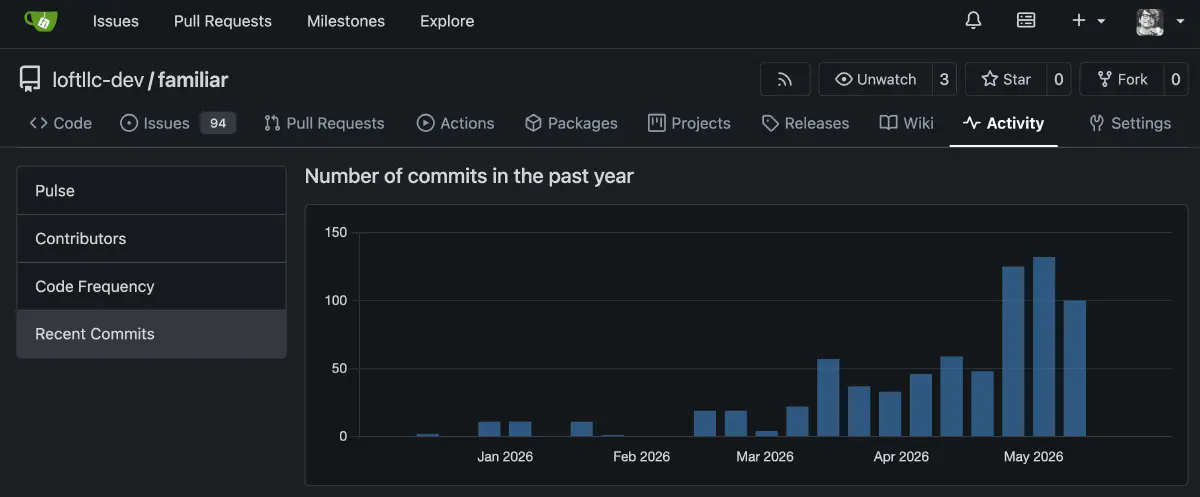The width and height of the screenshot is (1200, 497).
Task: Open Milestones in top navigation
Action: coord(346,21)
